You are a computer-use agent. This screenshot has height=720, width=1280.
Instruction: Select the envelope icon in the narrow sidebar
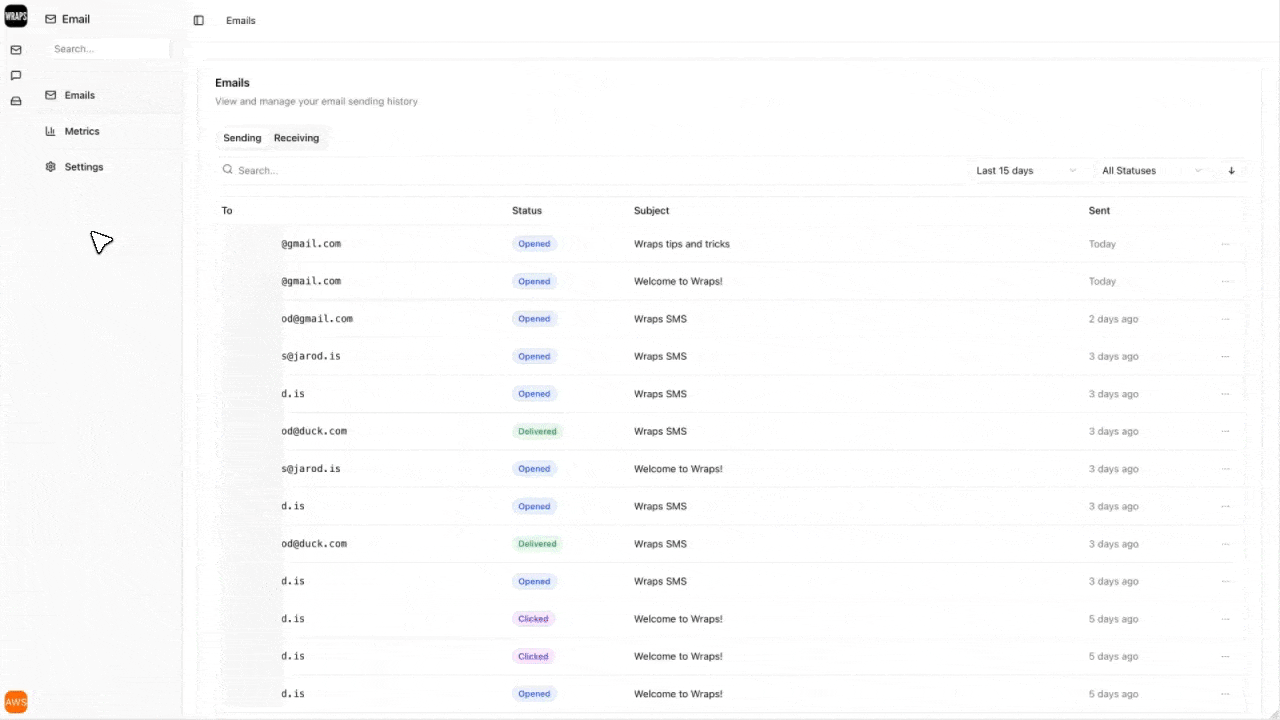point(15,49)
